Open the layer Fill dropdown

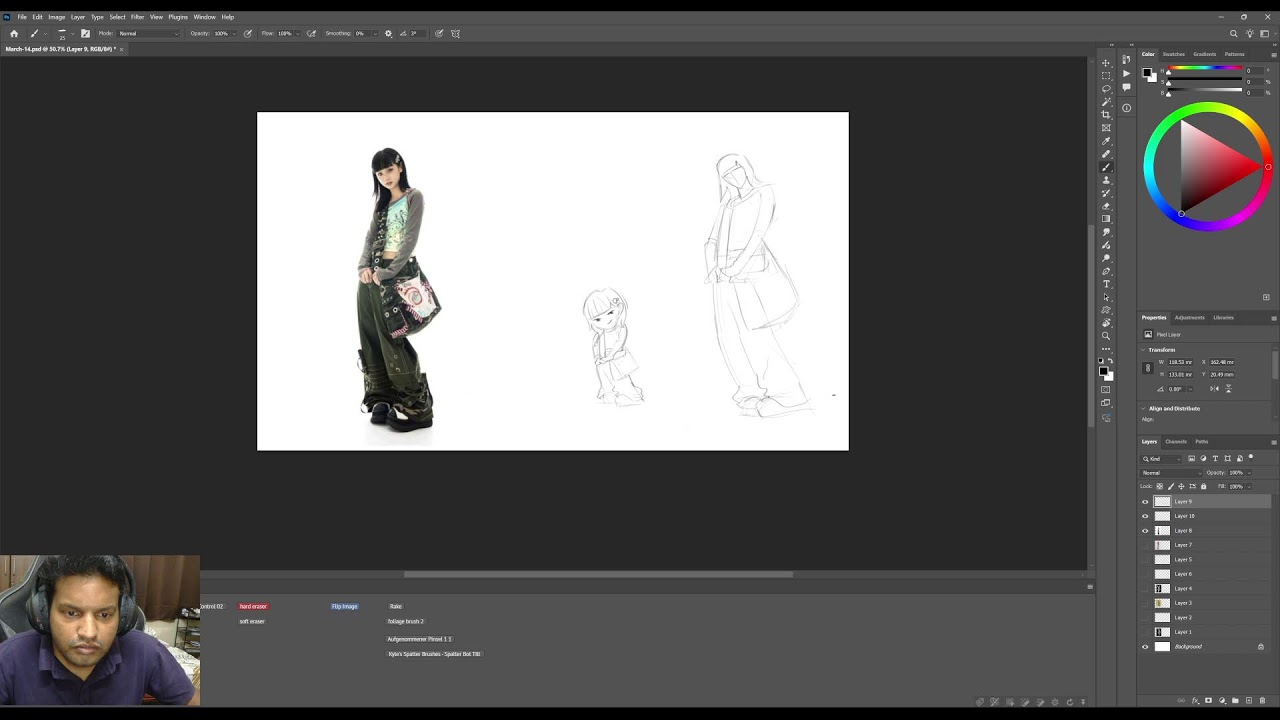(x=1249, y=487)
